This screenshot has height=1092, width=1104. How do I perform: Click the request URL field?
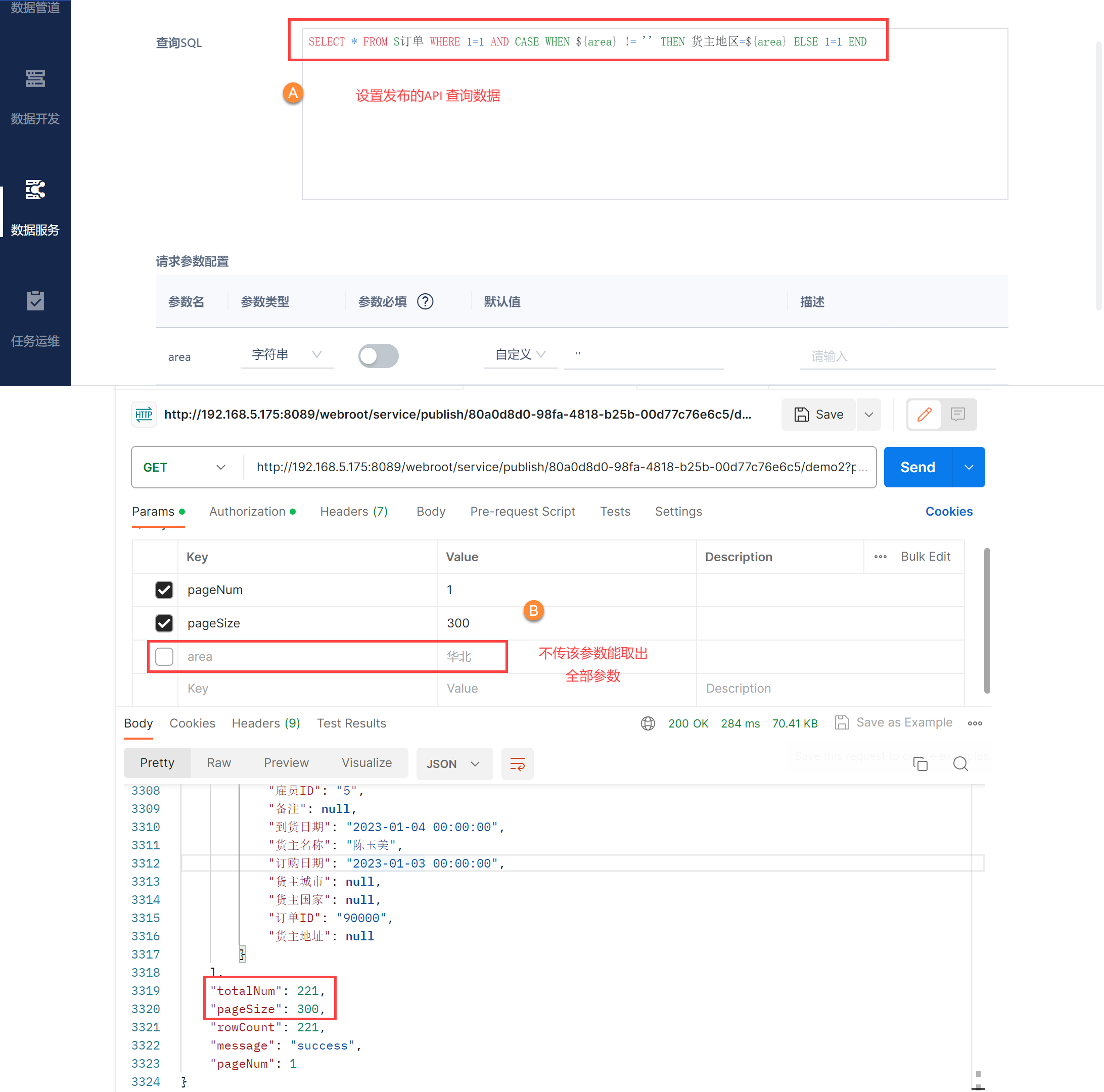560,468
